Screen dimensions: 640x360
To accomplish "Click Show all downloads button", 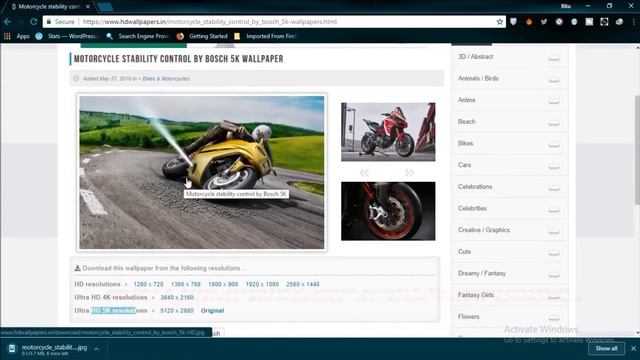I will tap(606, 349).
